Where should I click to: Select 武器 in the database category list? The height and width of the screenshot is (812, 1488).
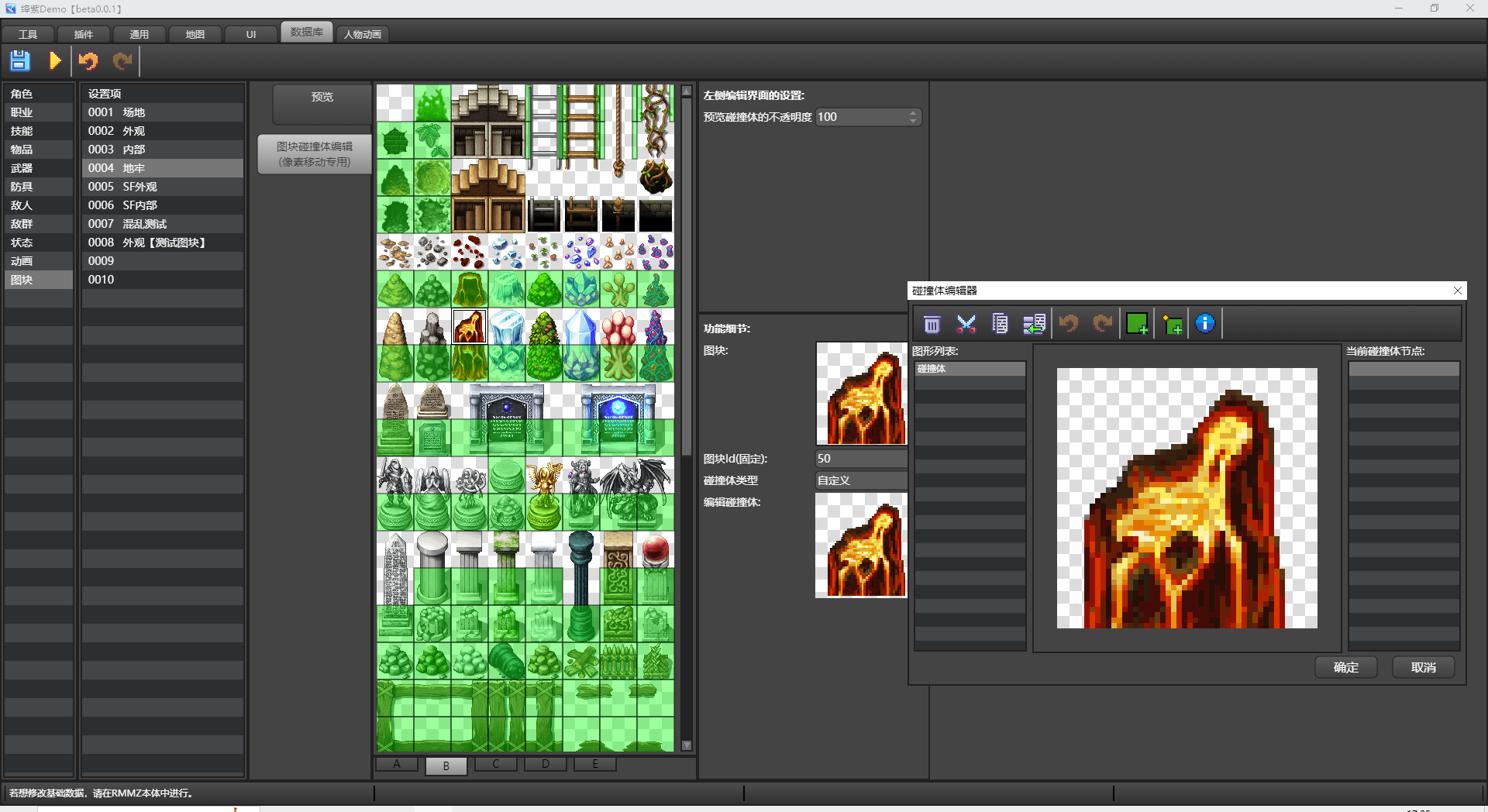click(x=39, y=168)
